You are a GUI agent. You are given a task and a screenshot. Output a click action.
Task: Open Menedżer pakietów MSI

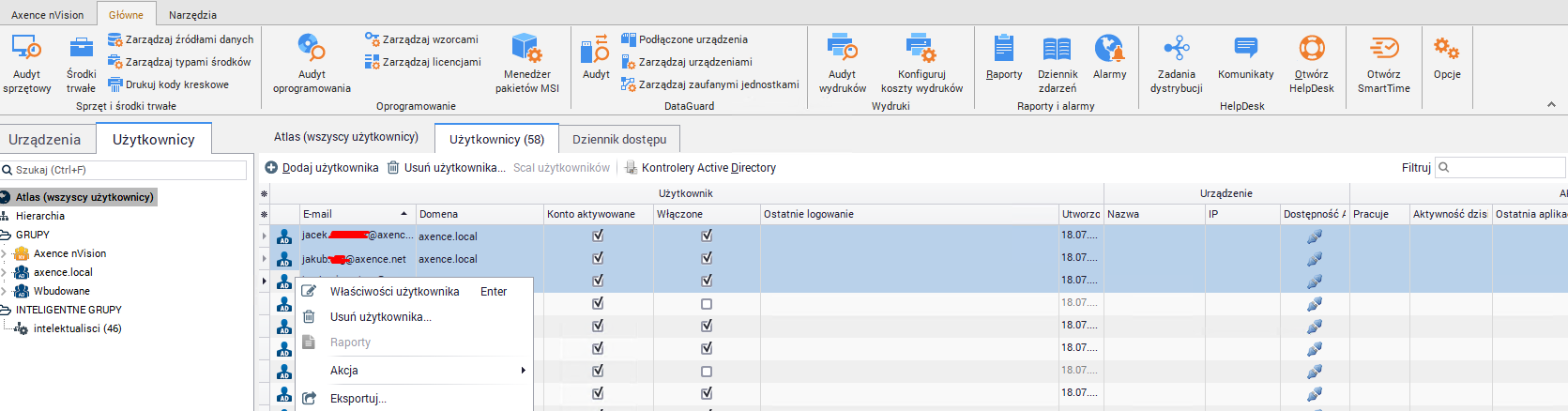tap(527, 64)
